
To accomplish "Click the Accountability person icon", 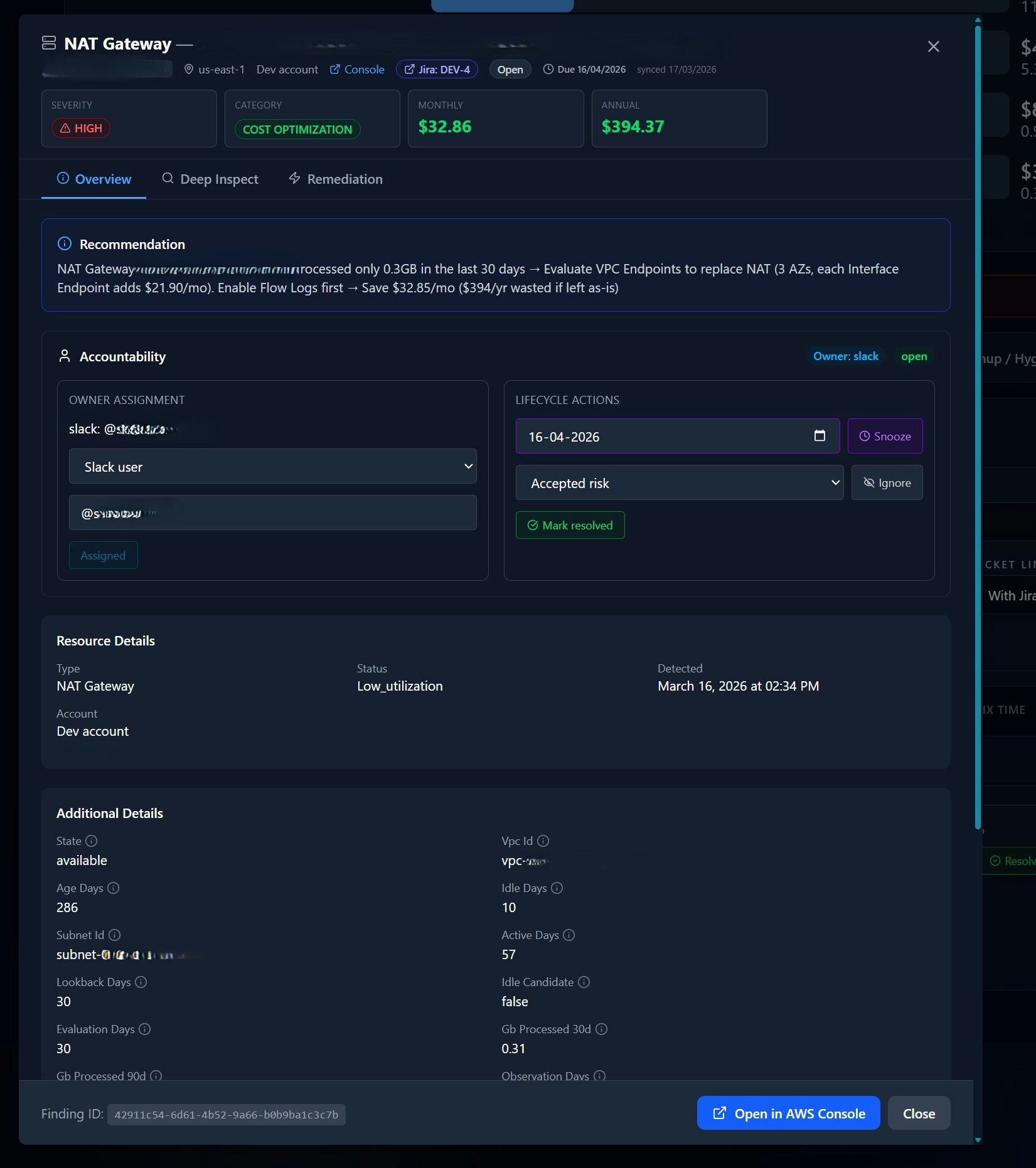I will tap(64, 356).
